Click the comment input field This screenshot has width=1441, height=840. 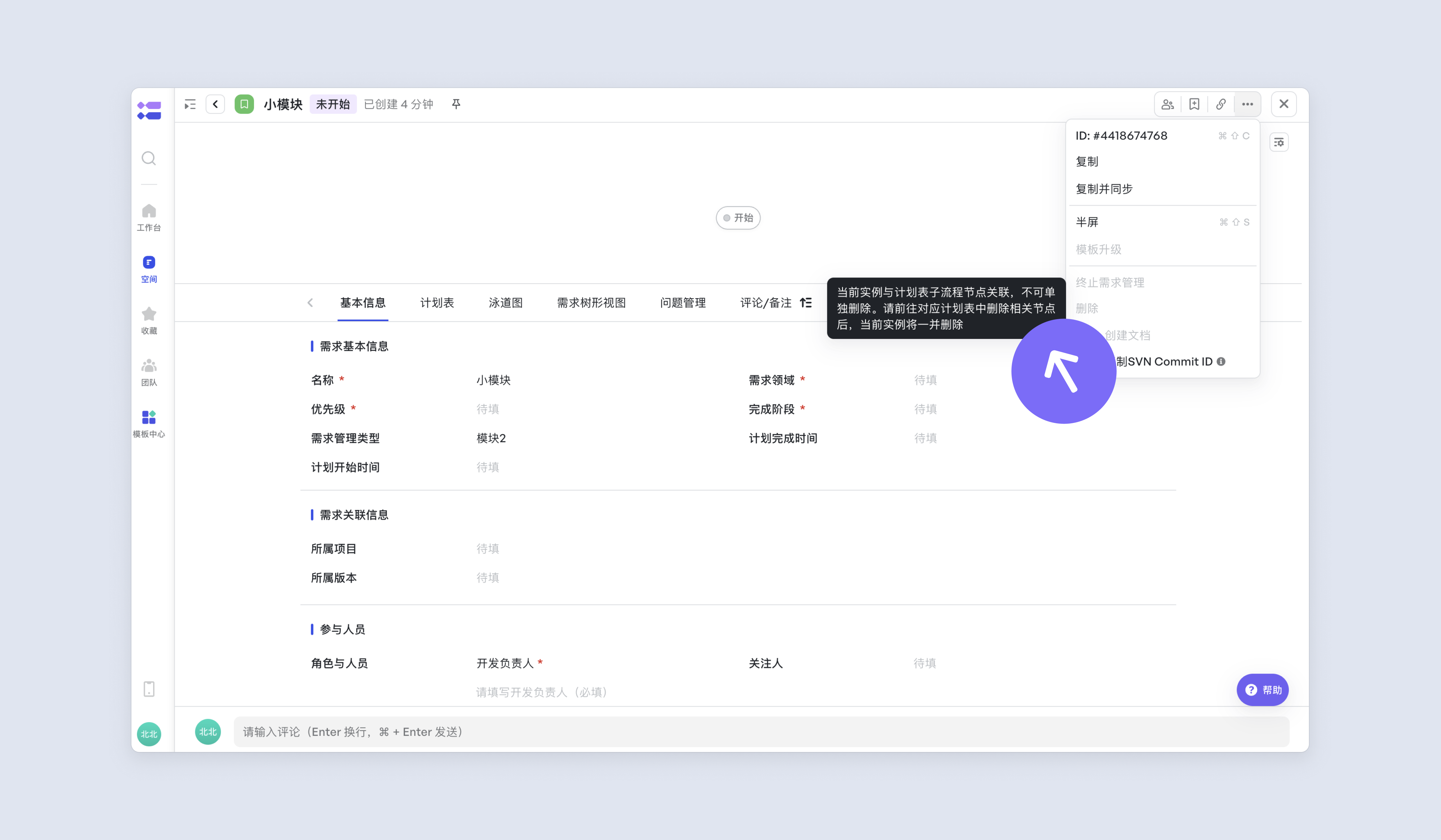(761, 732)
